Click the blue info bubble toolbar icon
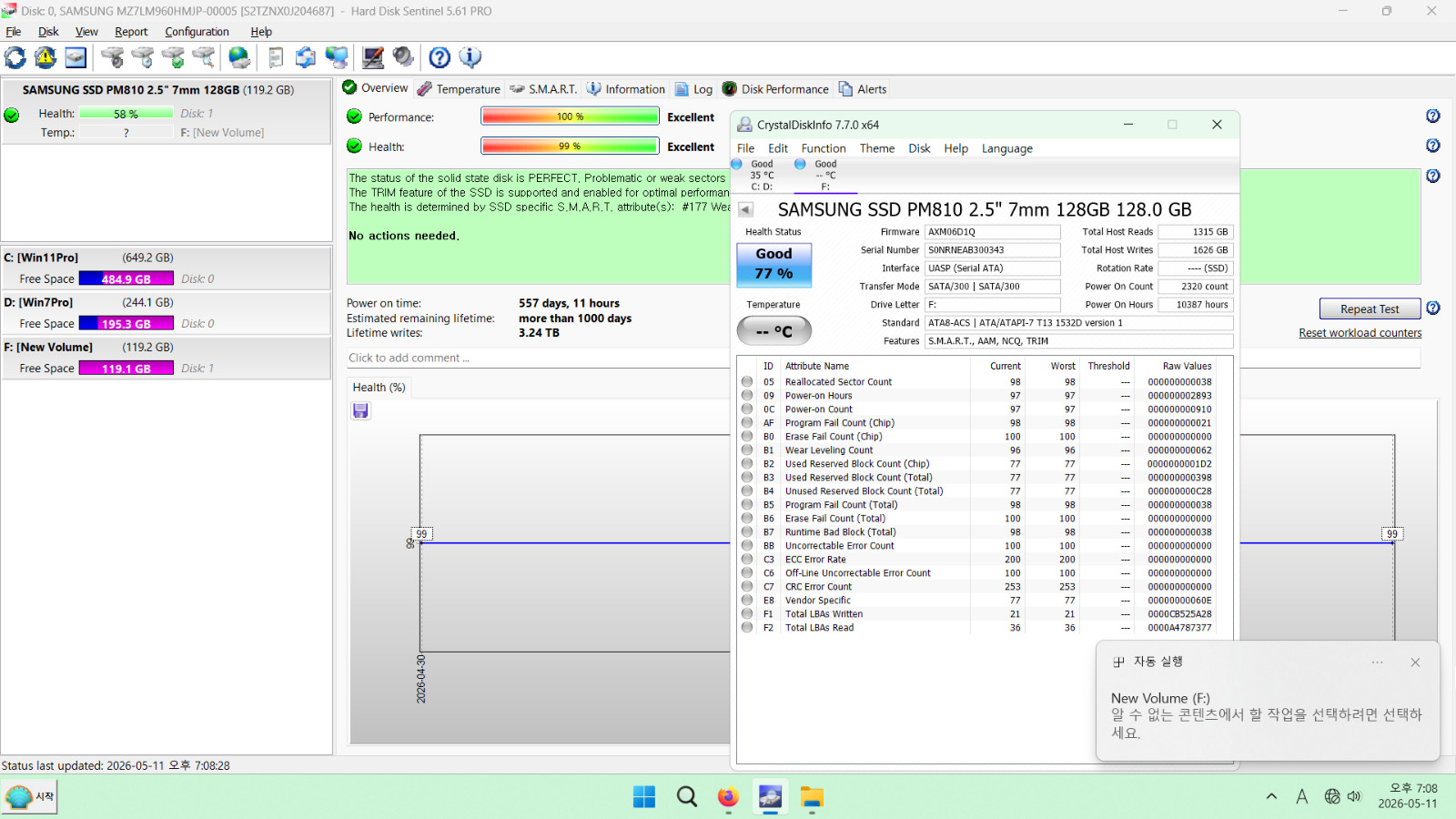 (x=470, y=57)
